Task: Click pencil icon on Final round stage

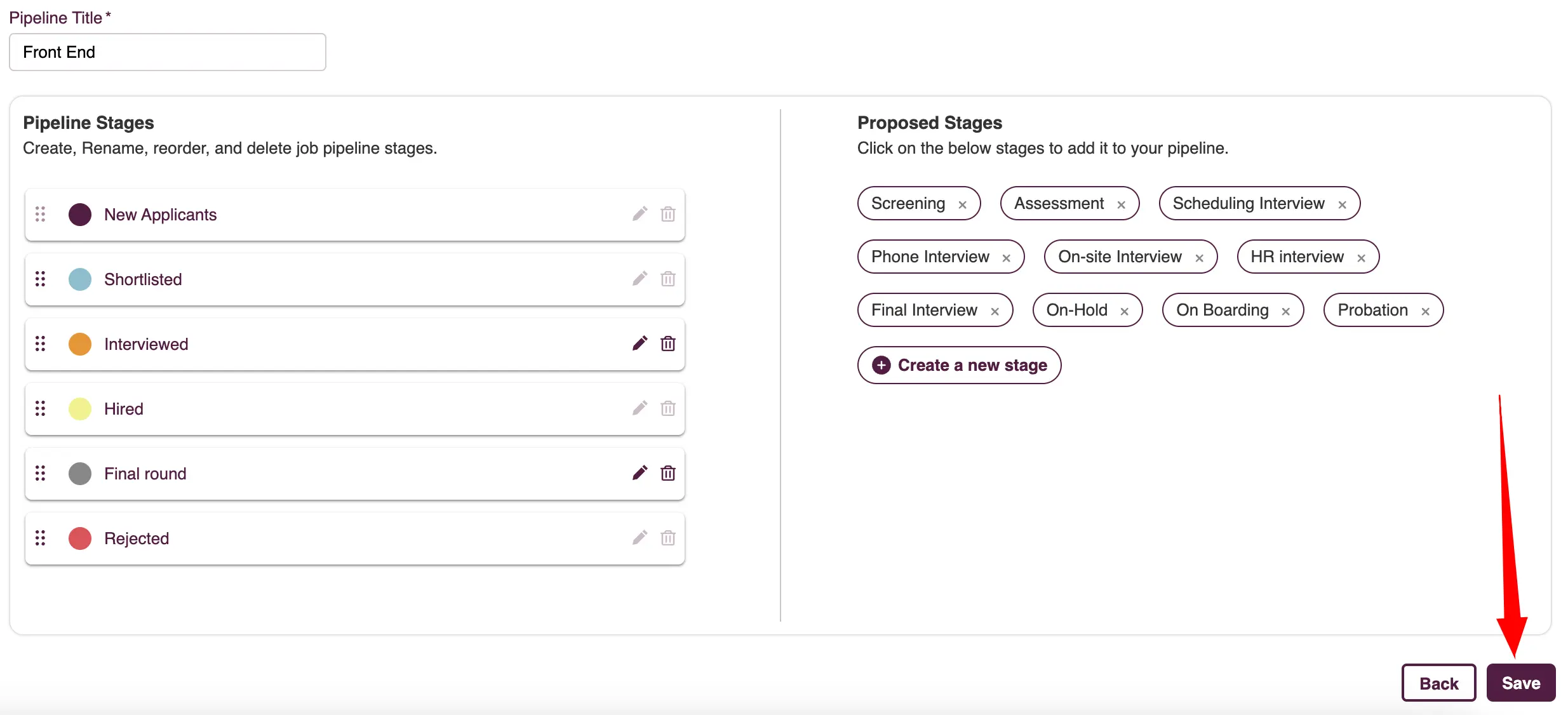Action: [x=640, y=473]
